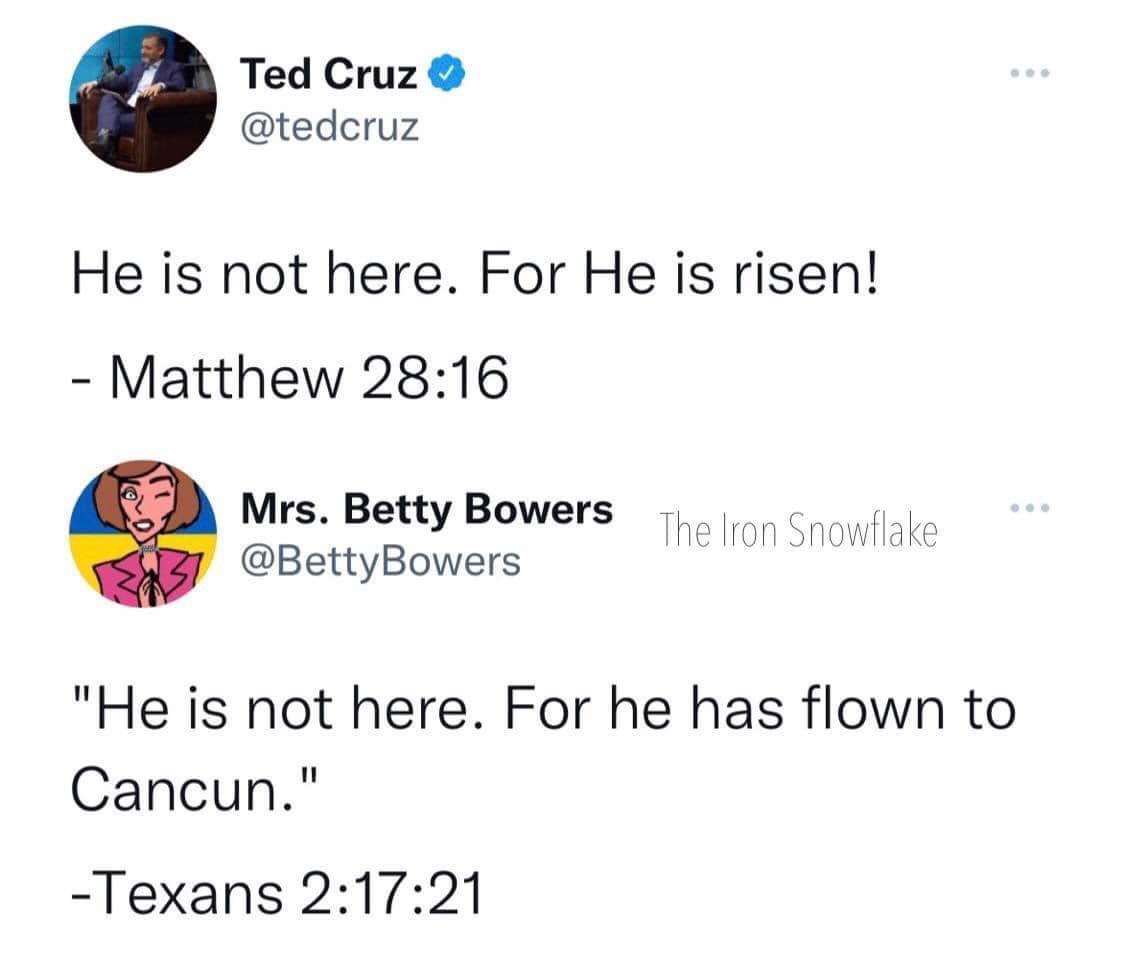Select the Mrs. Betty Bowers display name

coord(425,507)
